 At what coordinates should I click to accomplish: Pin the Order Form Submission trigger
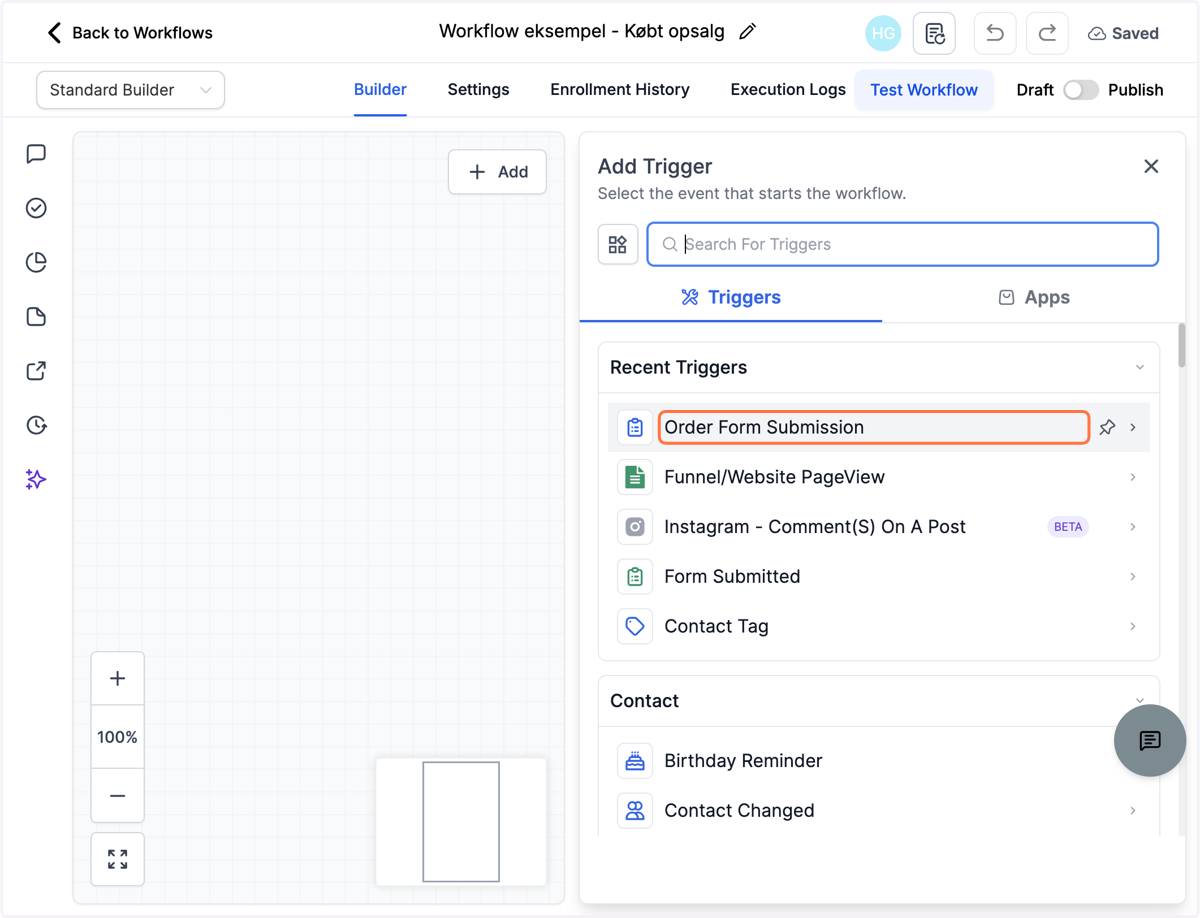1107,427
